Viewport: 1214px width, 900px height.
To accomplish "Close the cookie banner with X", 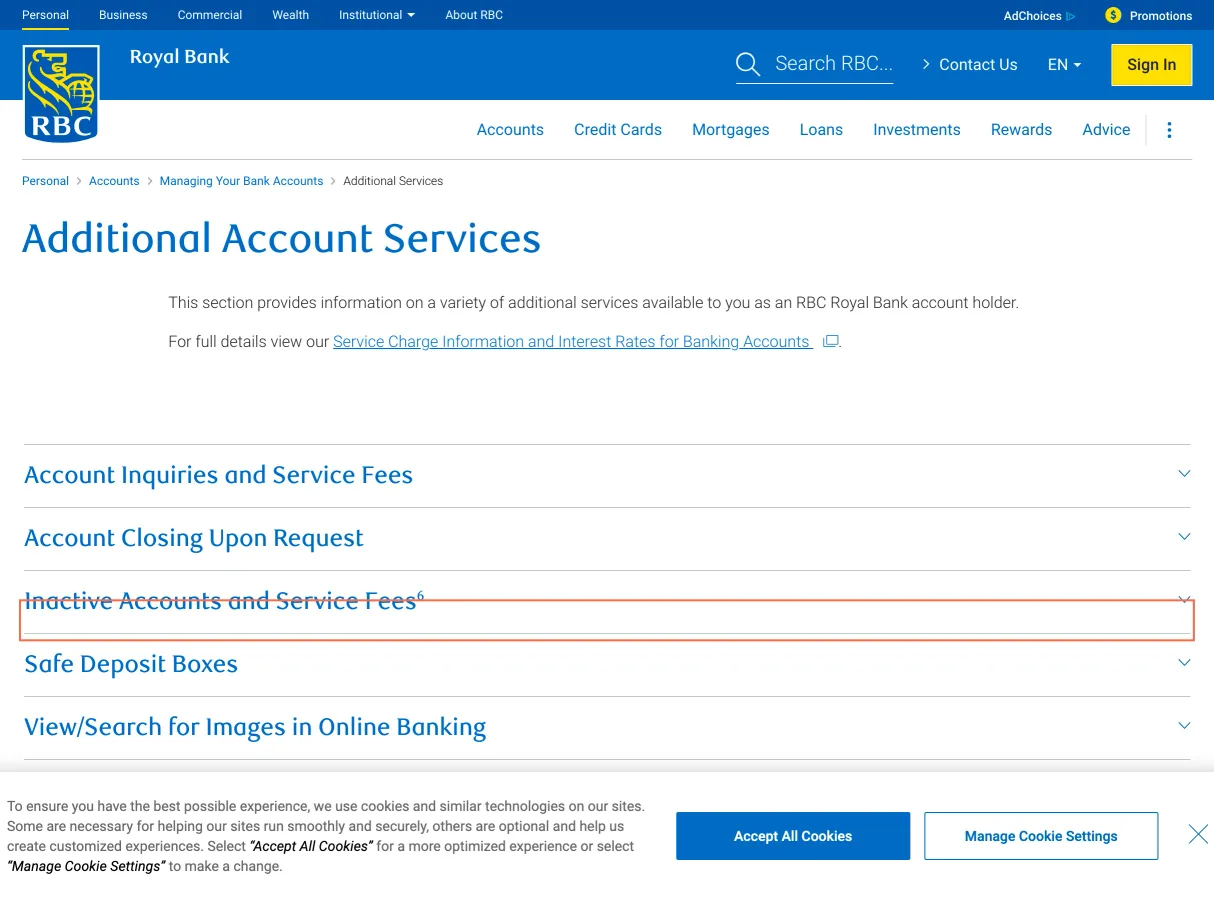I will [x=1198, y=834].
